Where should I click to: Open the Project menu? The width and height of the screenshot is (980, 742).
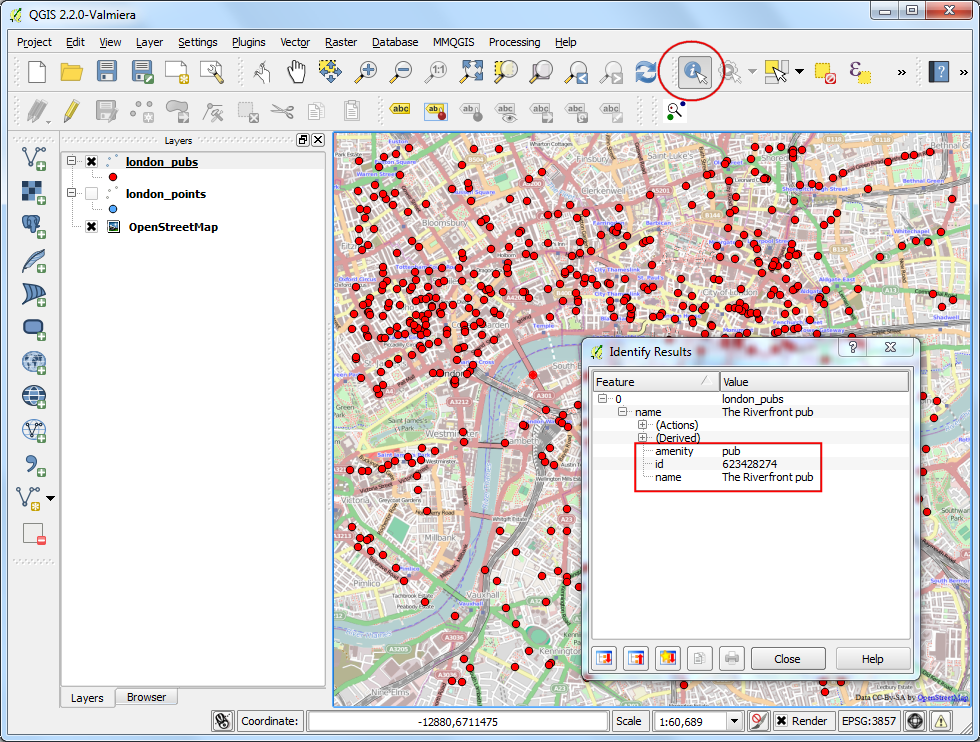pos(34,42)
